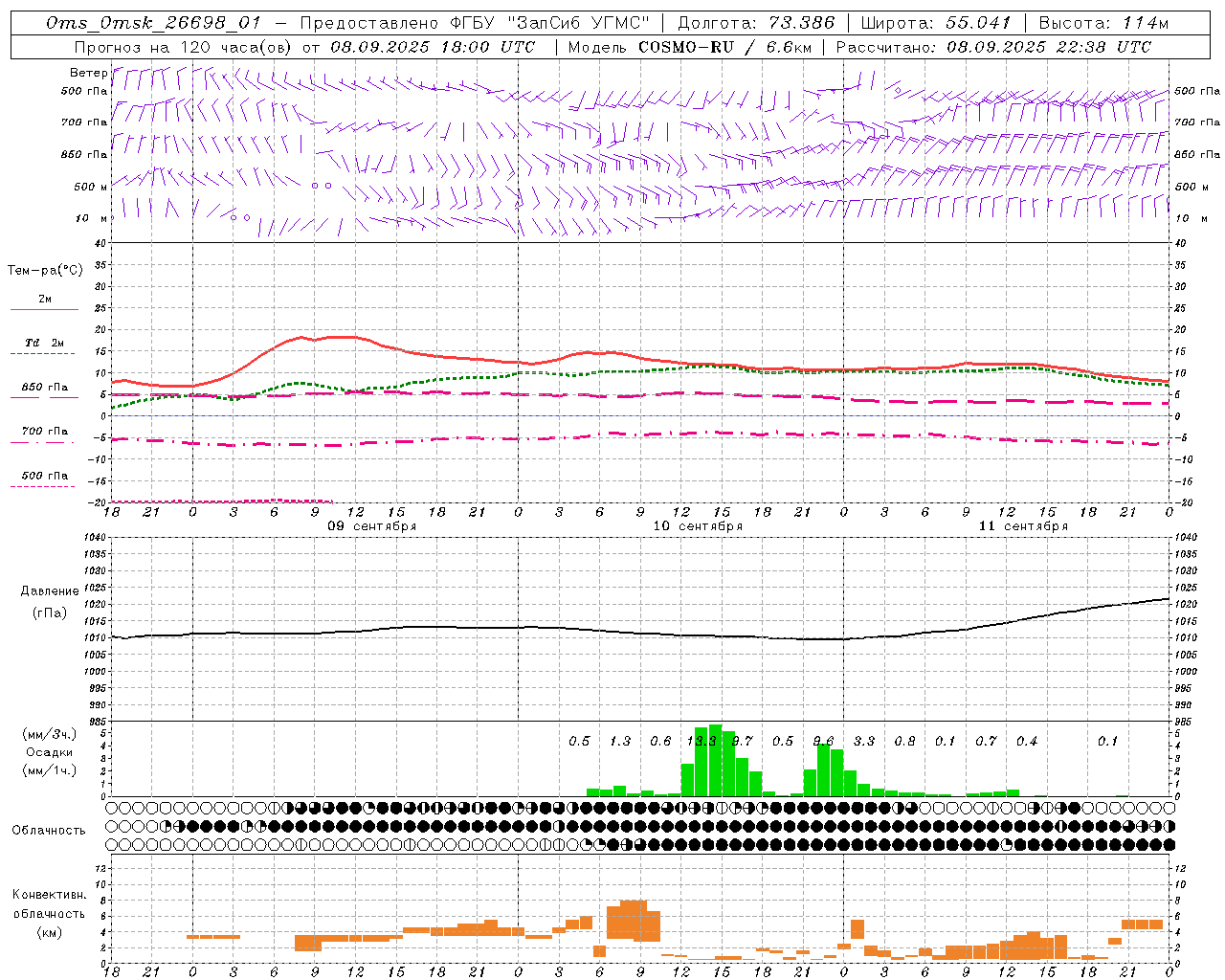Click the left 10 м wind level label

91,218
